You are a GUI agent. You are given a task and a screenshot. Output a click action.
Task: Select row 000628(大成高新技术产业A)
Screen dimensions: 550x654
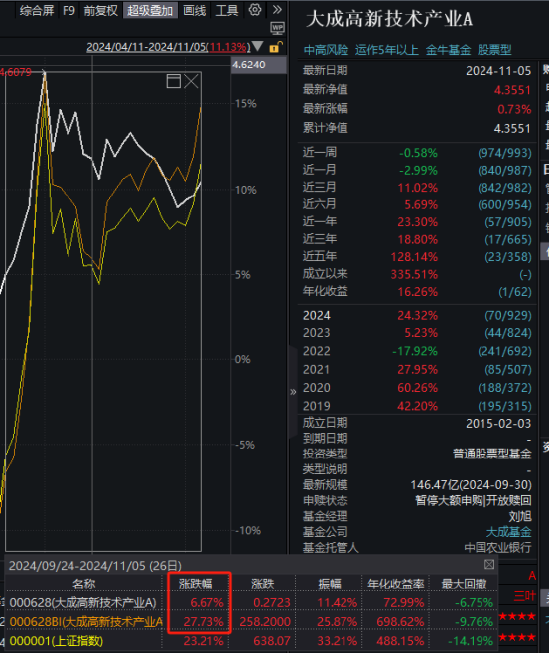click(x=251, y=602)
